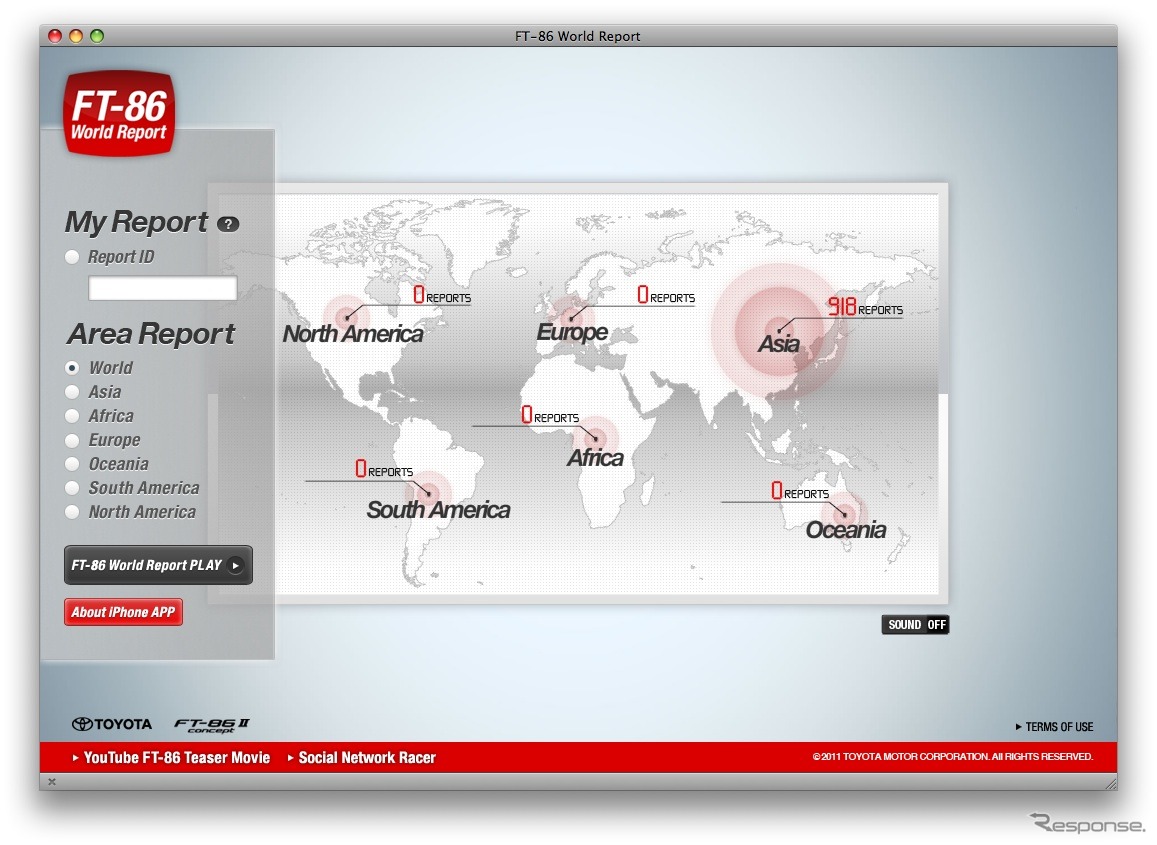Click the FT-86 II concept logo
1157x845 pixels.
[212, 725]
